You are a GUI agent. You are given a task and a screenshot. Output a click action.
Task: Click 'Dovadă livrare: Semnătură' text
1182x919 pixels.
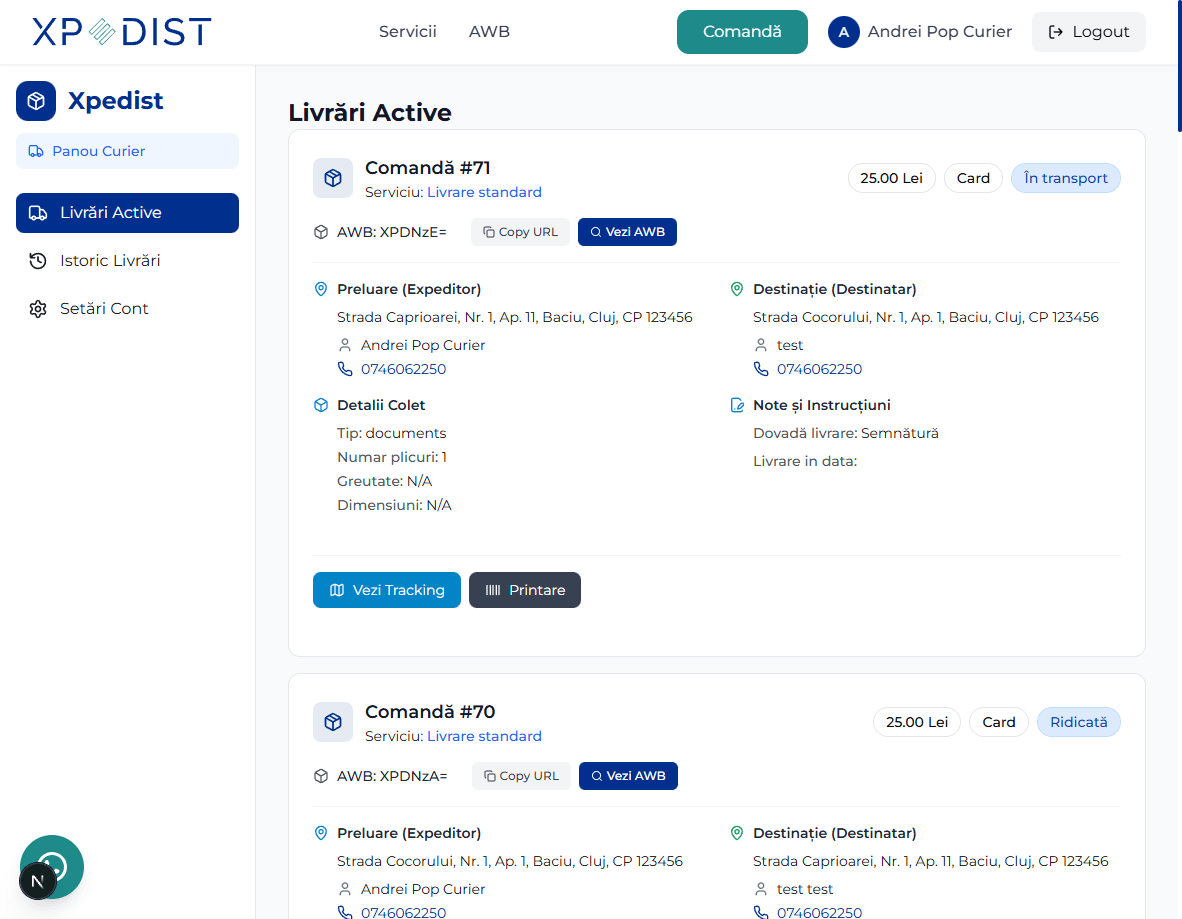[846, 433]
